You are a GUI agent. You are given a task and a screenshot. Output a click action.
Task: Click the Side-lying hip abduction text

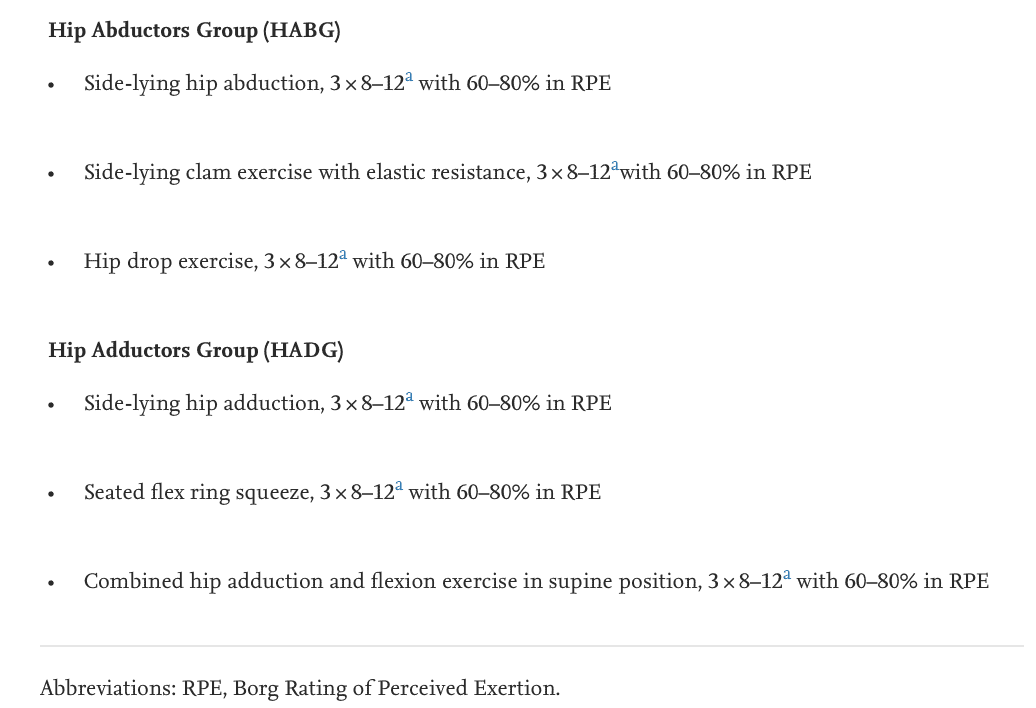click(x=203, y=84)
